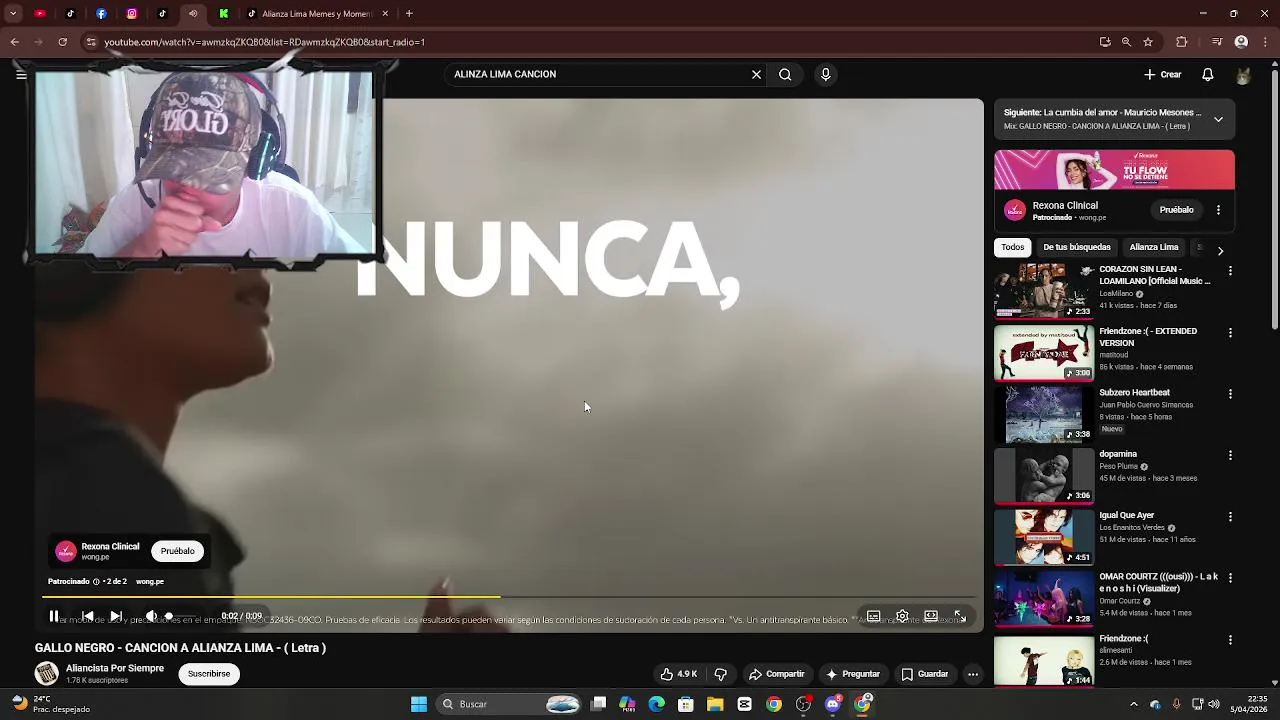Click Pruébalo on the in-video ad overlay
This screenshot has width=1280, height=720.
click(x=177, y=551)
